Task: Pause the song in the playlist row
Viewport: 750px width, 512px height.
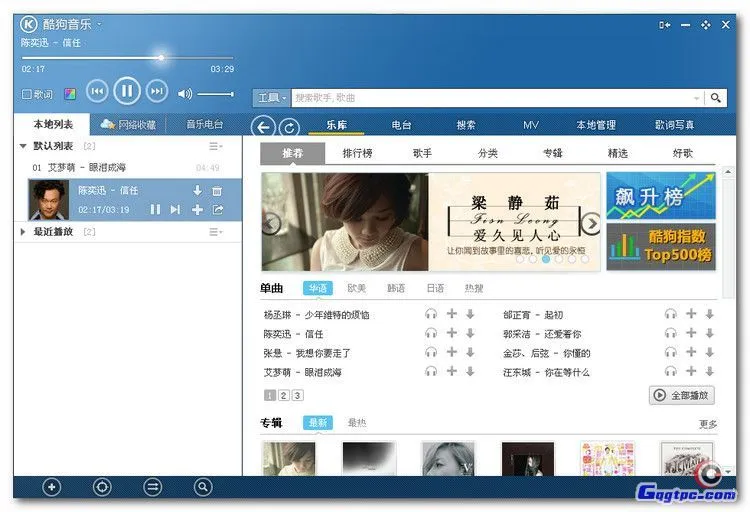Action: [155, 209]
